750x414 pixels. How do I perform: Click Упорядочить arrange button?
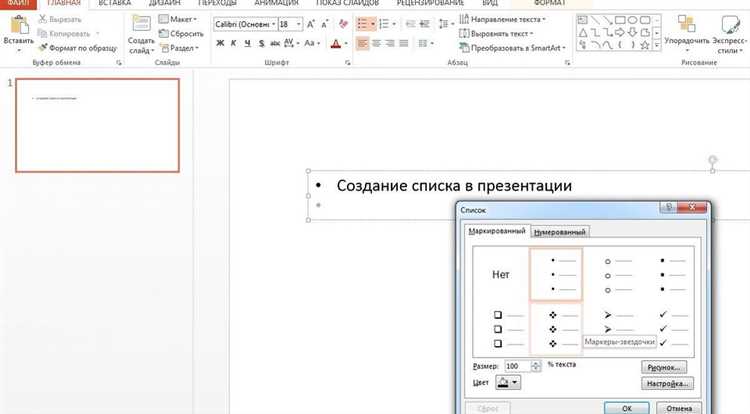point(687,33)
